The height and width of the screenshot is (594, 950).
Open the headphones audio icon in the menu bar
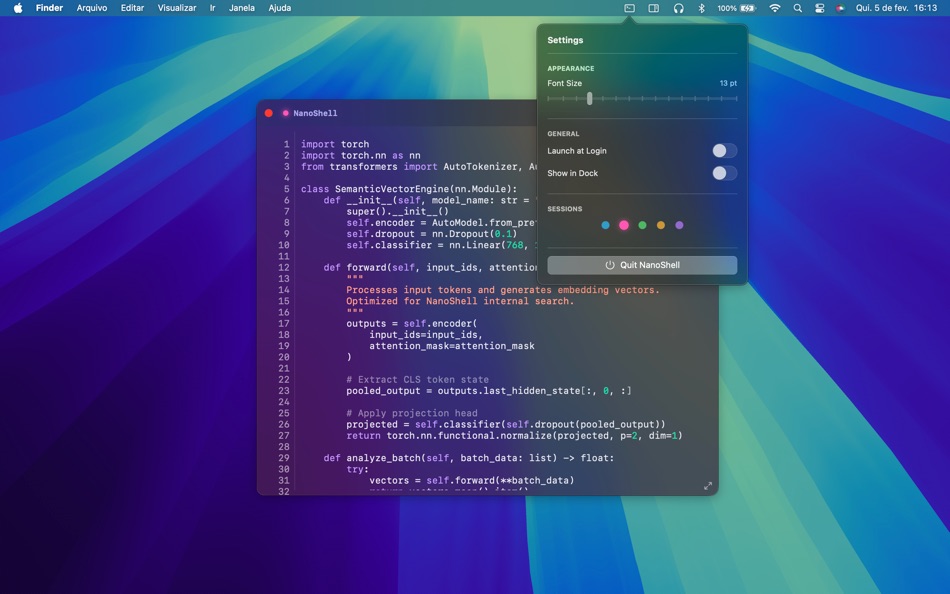[x=678, y=8]
